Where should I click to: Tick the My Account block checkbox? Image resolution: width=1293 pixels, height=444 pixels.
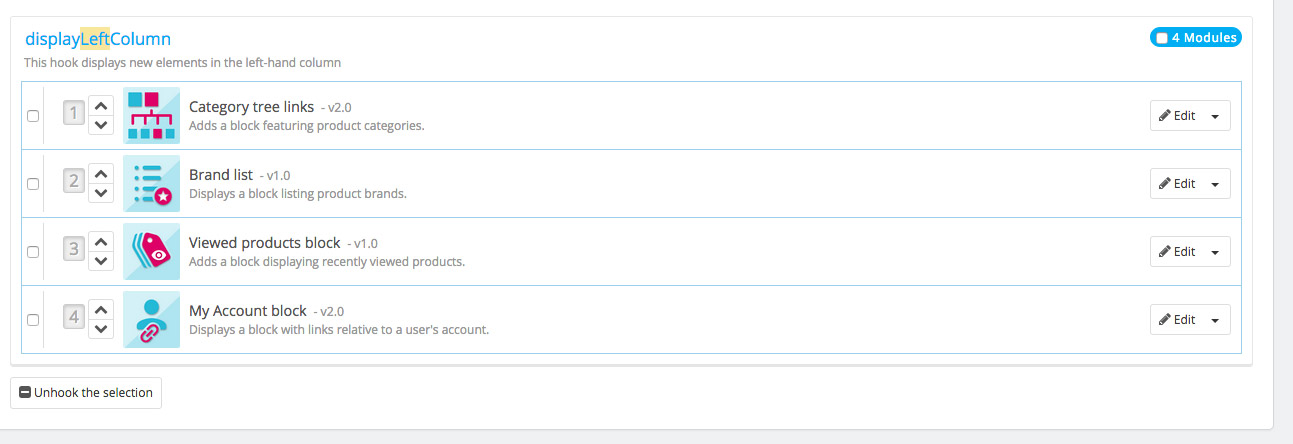click(x=33, y=320)
